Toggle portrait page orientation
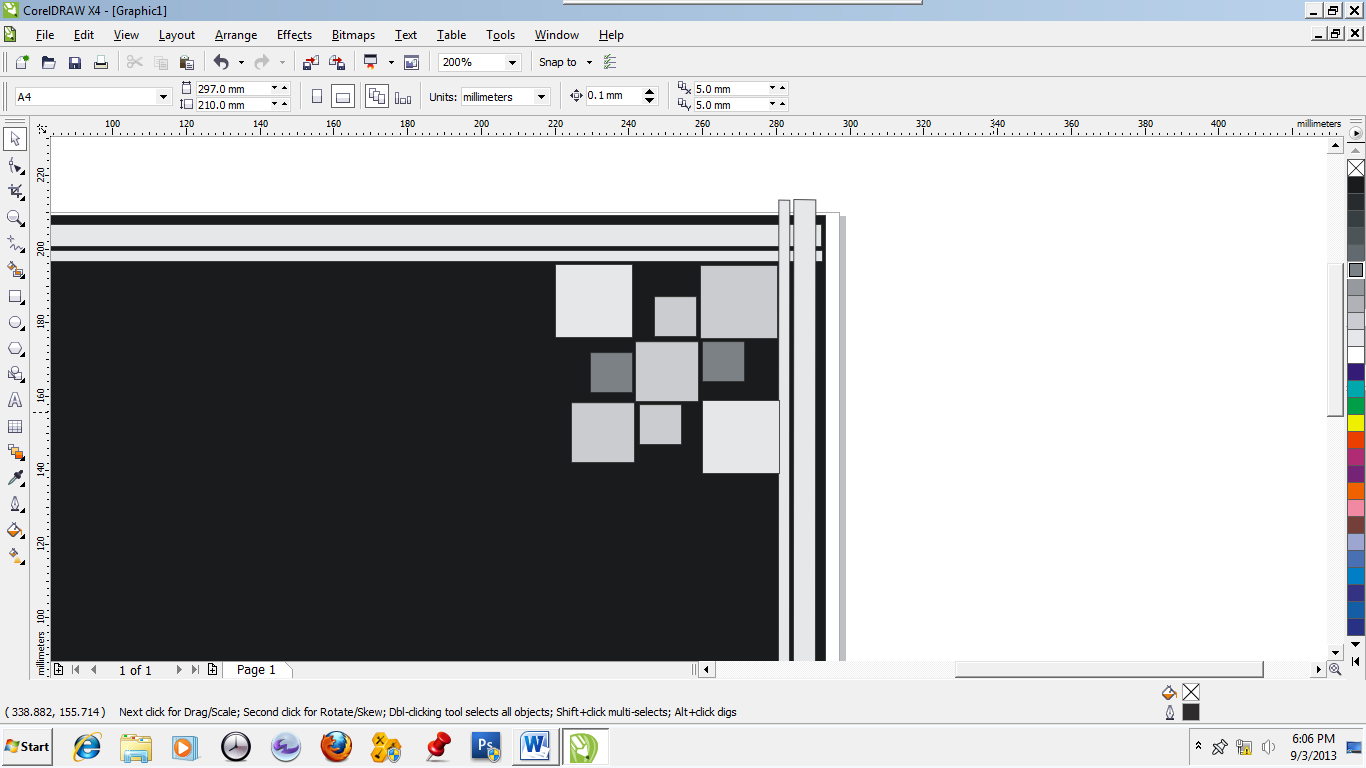Screen dimensions: 1366x768 tap(316, 96)
